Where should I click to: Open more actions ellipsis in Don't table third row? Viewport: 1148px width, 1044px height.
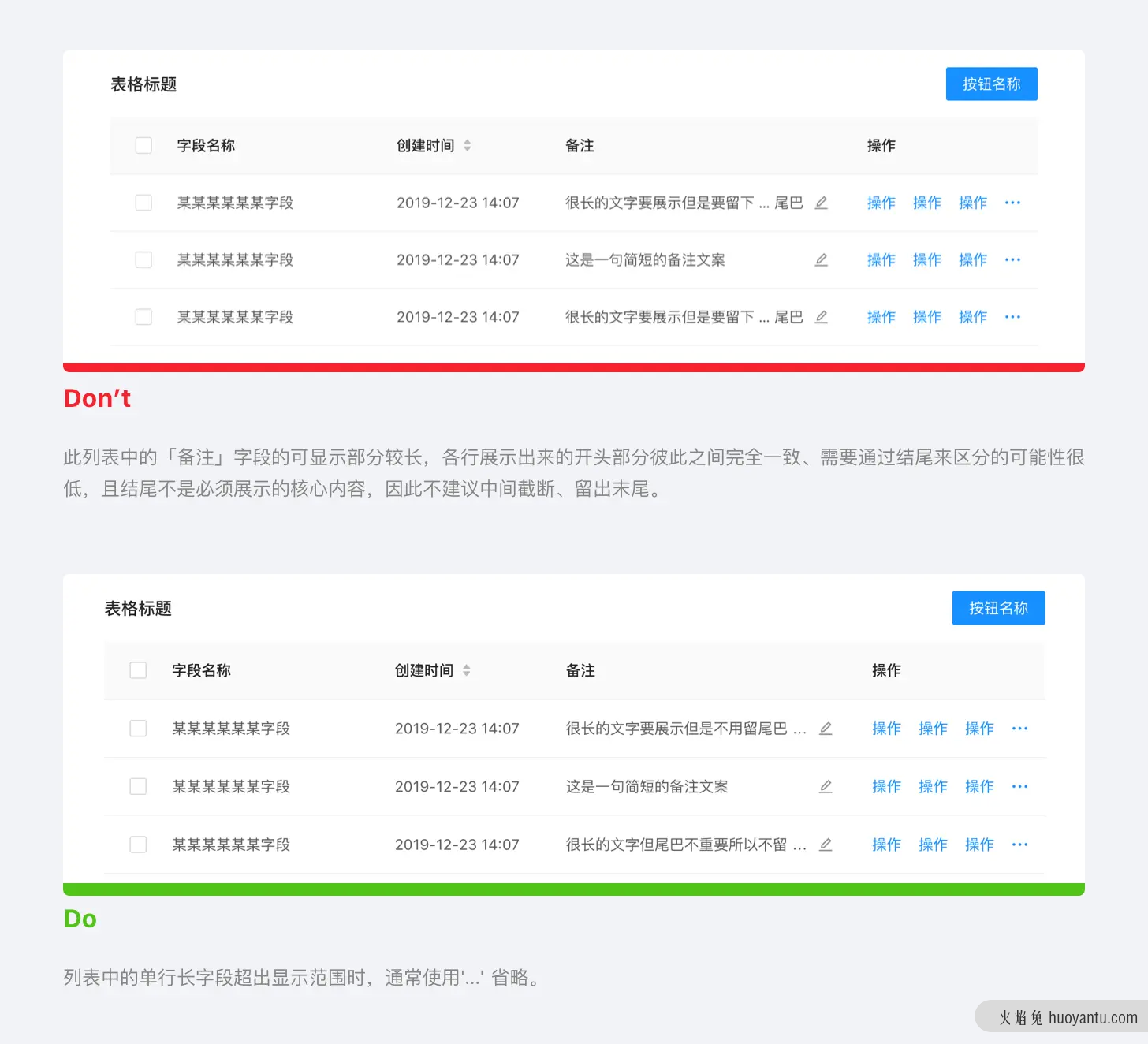(1012, 317)
